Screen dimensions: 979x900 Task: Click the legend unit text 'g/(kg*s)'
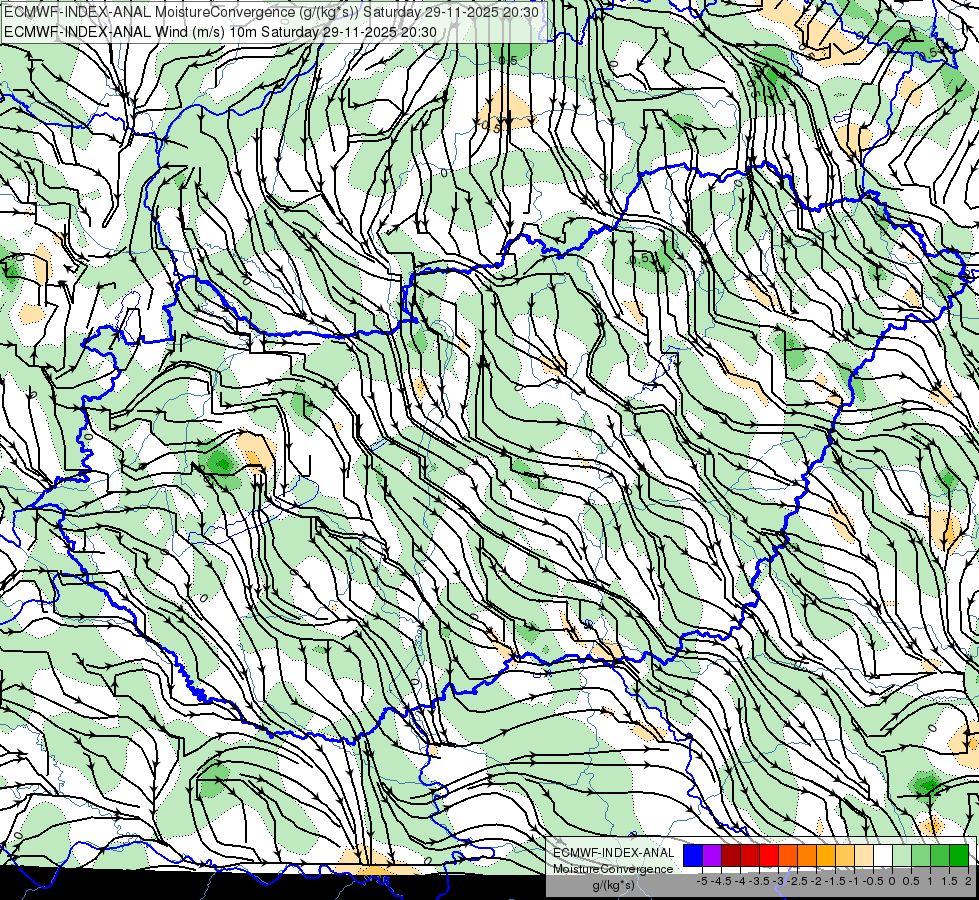click(x=613, y=885)
